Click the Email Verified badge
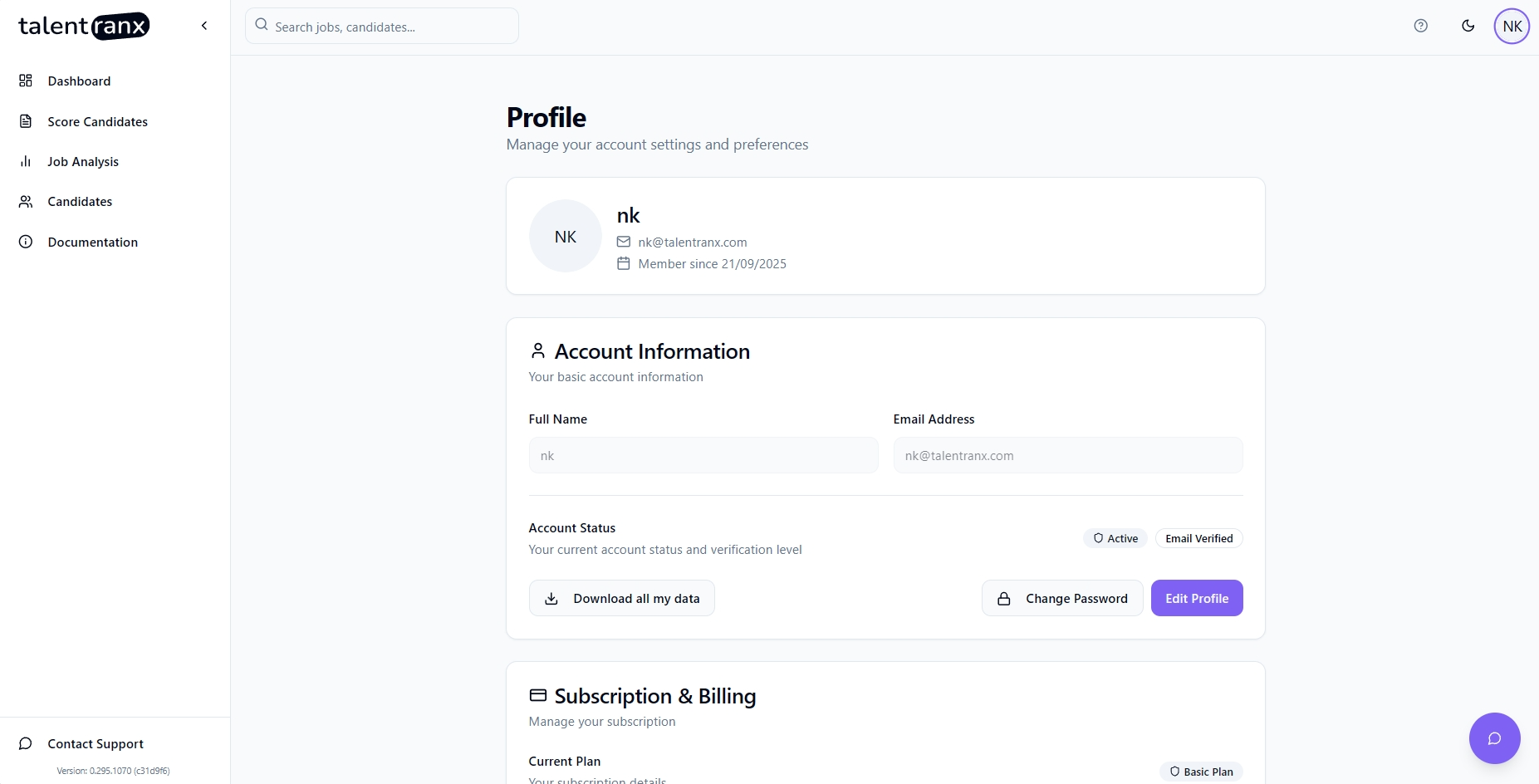This screenshot has width=1539, height=784. click(1198, 538)
